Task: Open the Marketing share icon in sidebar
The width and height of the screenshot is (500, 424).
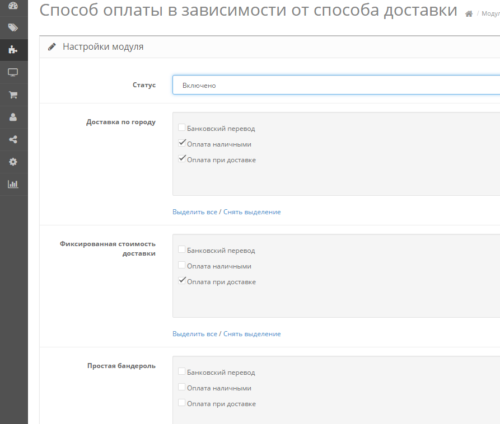Action: click(13, 139)
